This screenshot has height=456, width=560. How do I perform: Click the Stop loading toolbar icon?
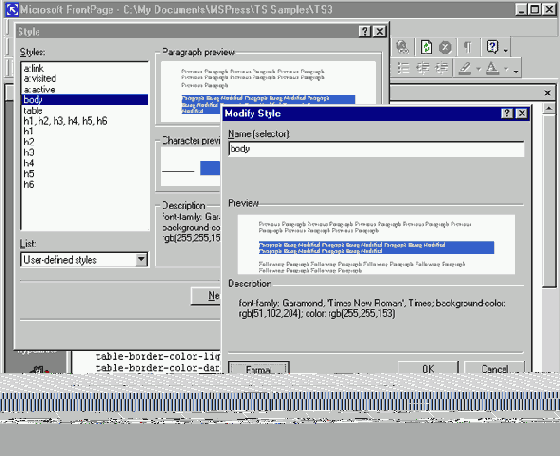click(x=445, y=47)
